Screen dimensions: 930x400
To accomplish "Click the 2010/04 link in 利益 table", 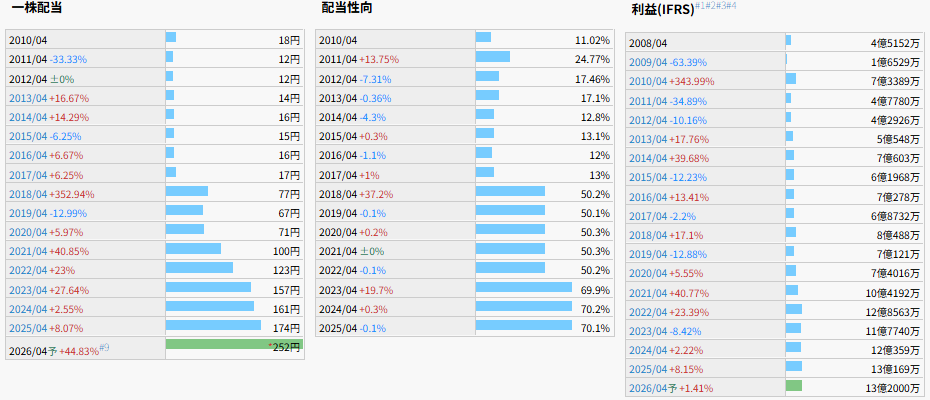I will [x=648, y=81].
